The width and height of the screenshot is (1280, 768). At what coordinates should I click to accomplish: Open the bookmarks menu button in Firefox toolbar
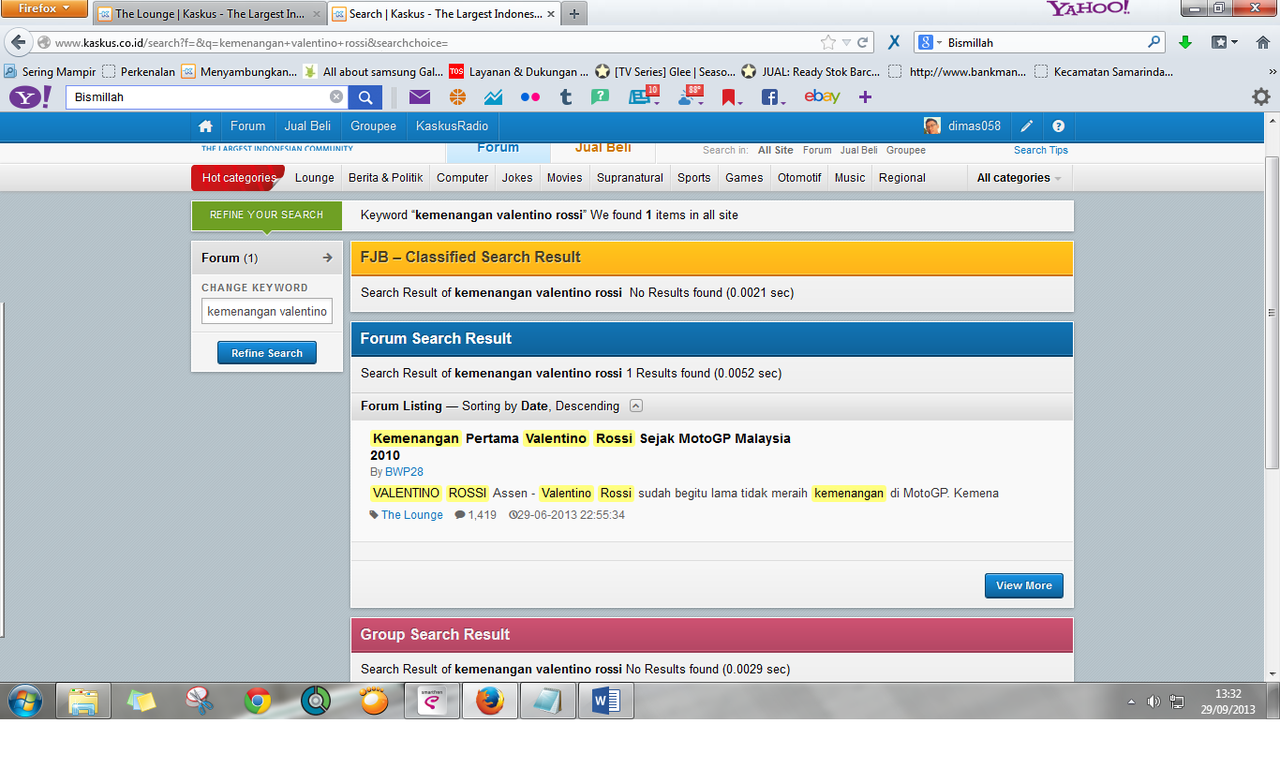(x=1225, y=42)
